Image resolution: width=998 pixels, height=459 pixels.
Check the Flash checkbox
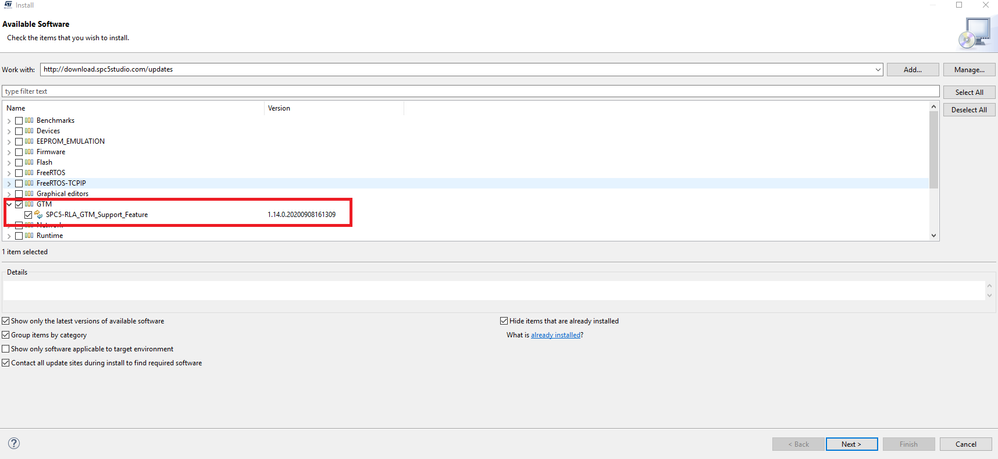tap(19, 162)
